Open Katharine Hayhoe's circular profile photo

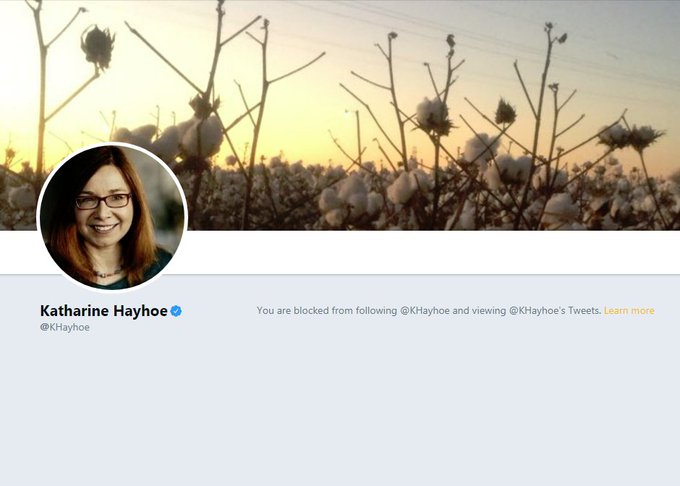[112, 217]
